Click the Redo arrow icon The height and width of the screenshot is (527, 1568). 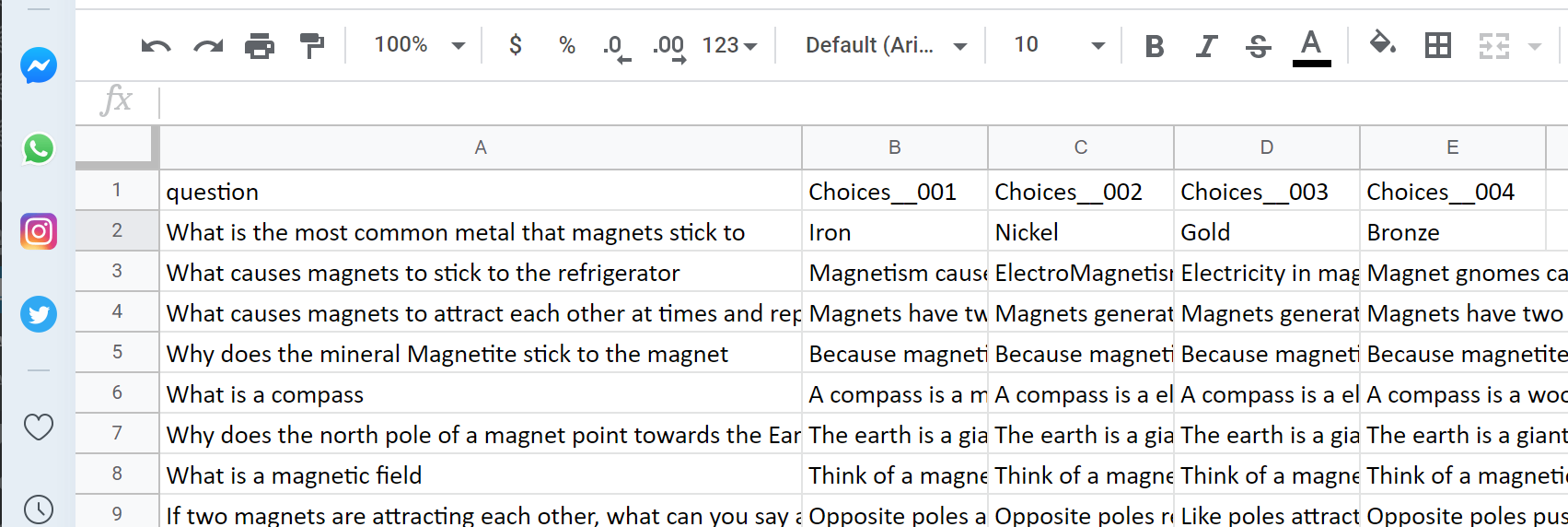tap(208, 45)
